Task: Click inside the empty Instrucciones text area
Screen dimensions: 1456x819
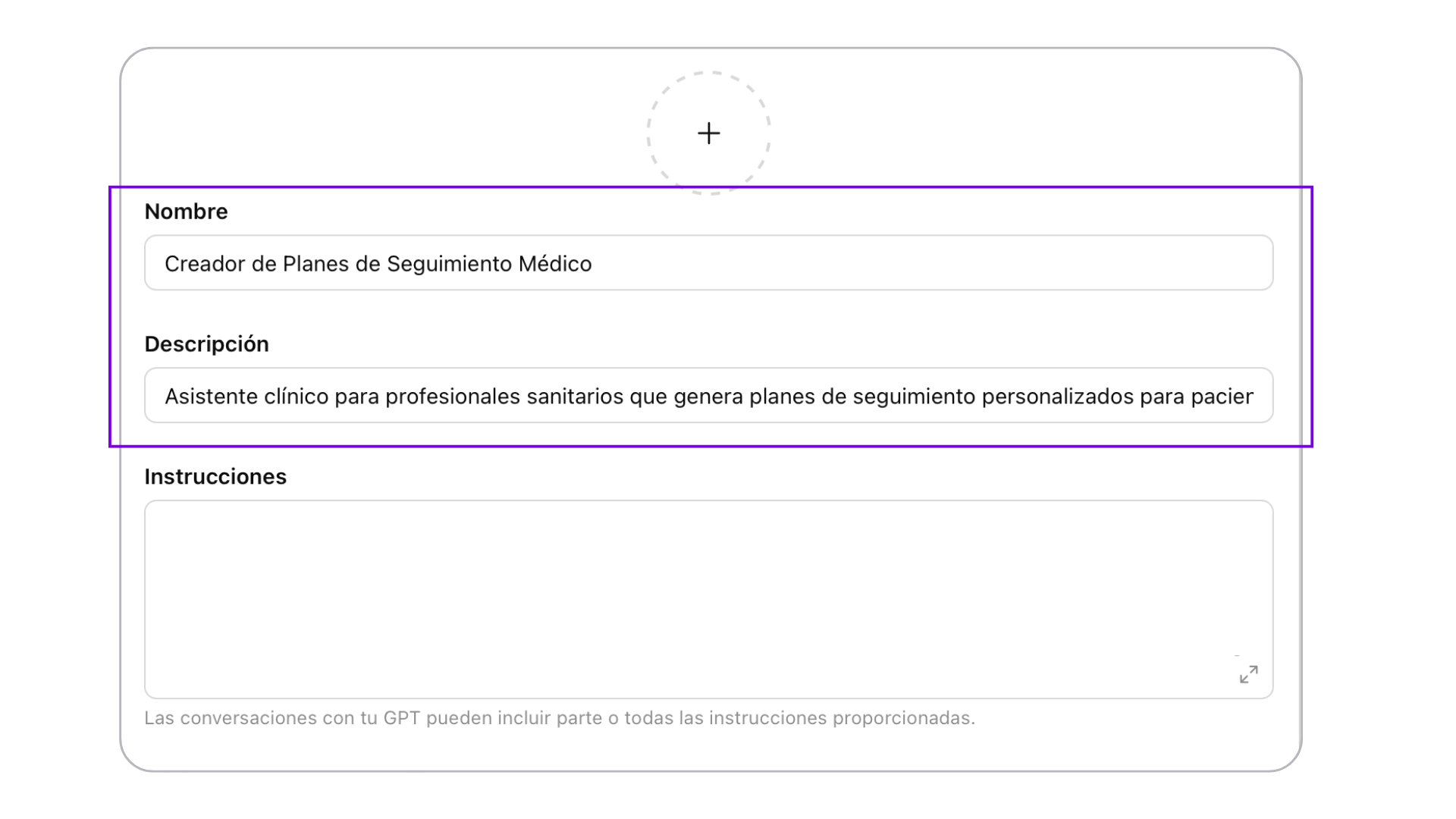Action: (x=709, y=599)
